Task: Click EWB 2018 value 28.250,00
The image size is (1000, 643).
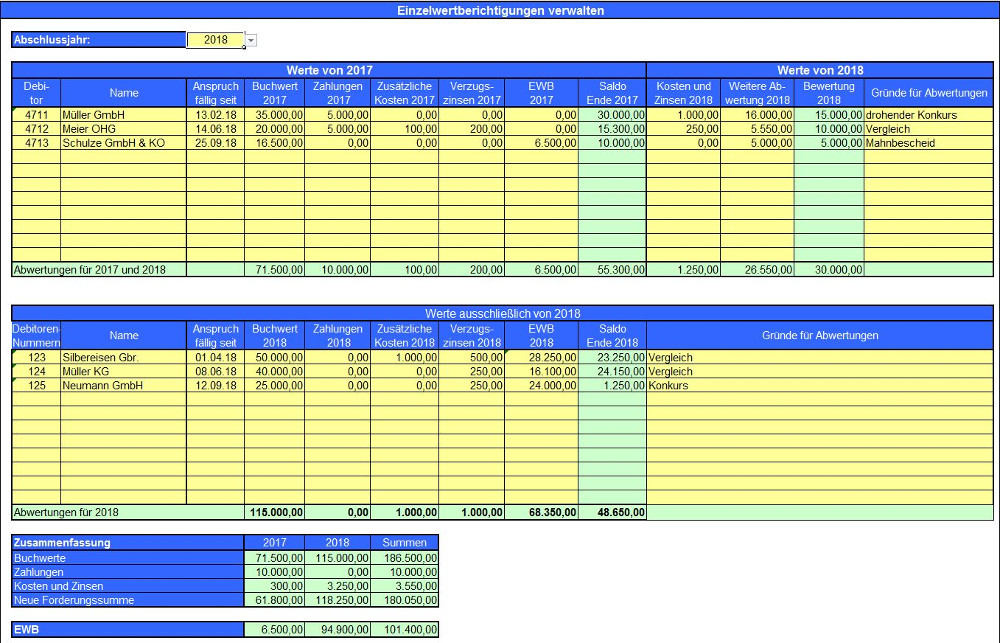Action: (541, 357)
